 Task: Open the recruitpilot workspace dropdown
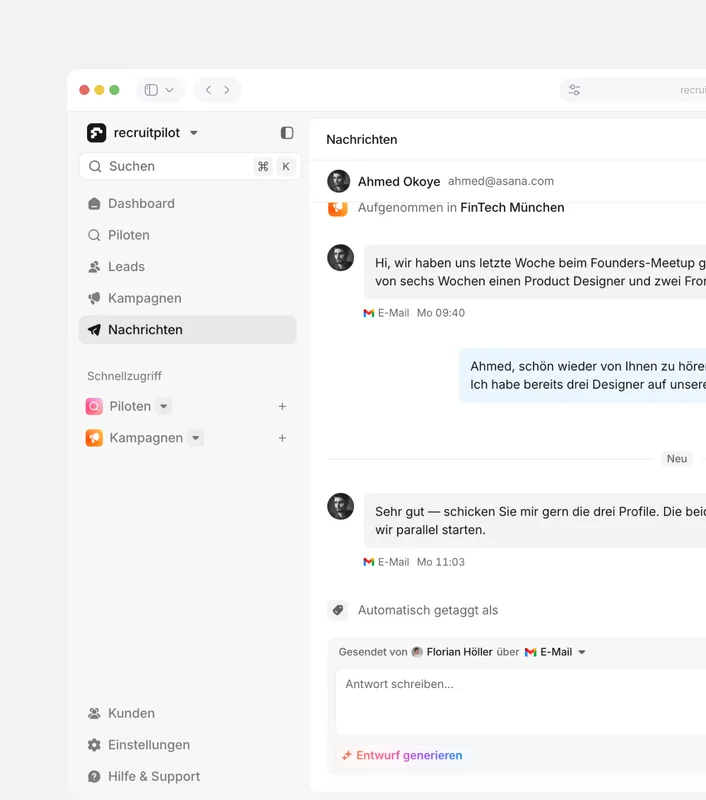[x=193, y=133]
